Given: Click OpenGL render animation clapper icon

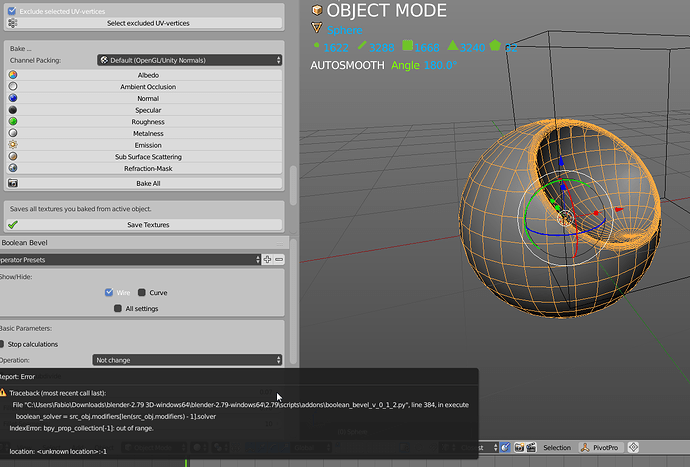Looking at the screenshot, I should (x=531, y=447).
